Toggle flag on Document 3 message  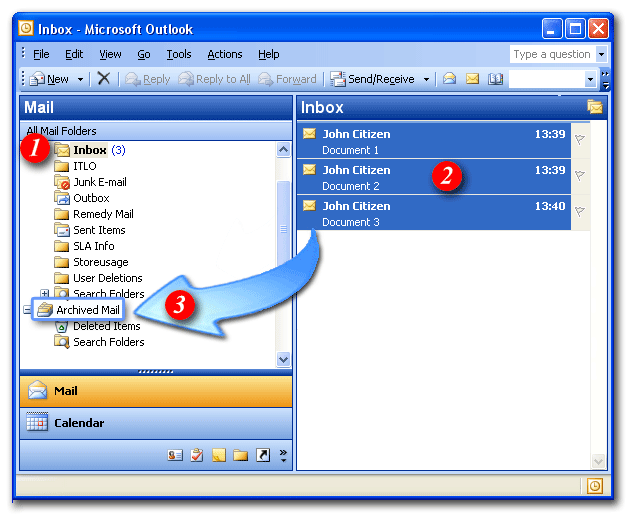pos(580,212)
